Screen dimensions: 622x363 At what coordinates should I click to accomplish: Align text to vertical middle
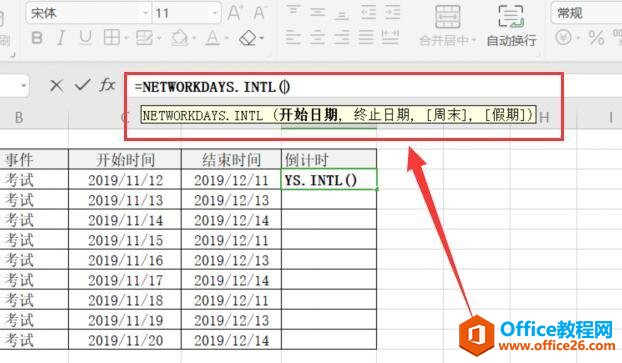(x=317, y=12)
